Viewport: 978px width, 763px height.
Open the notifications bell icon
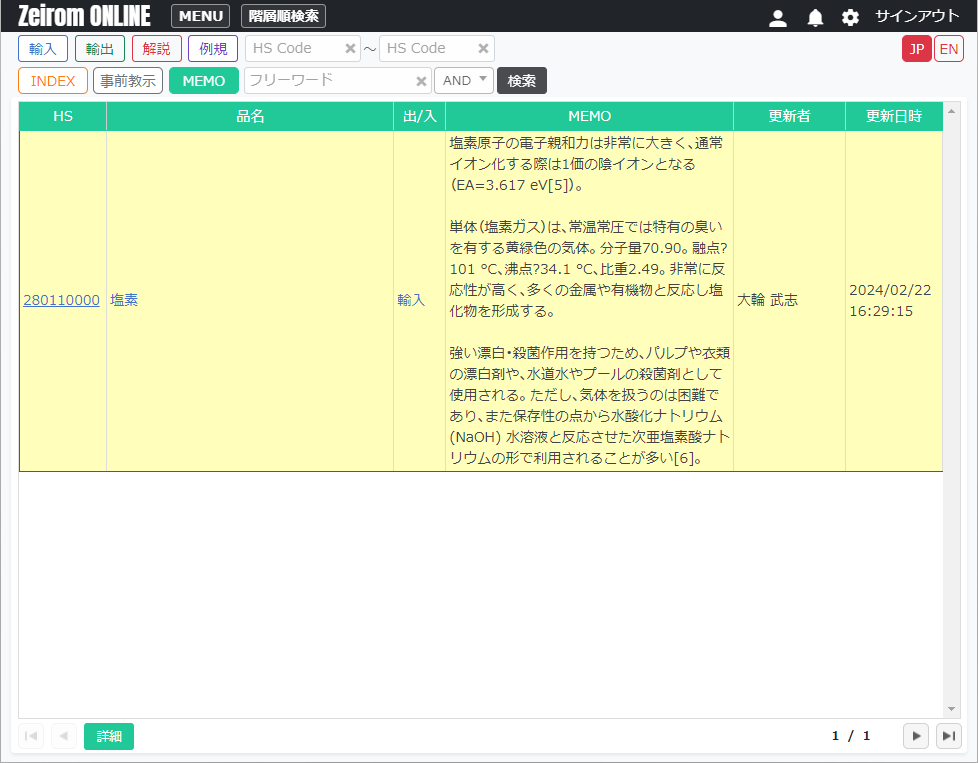[x=815, y=17]
